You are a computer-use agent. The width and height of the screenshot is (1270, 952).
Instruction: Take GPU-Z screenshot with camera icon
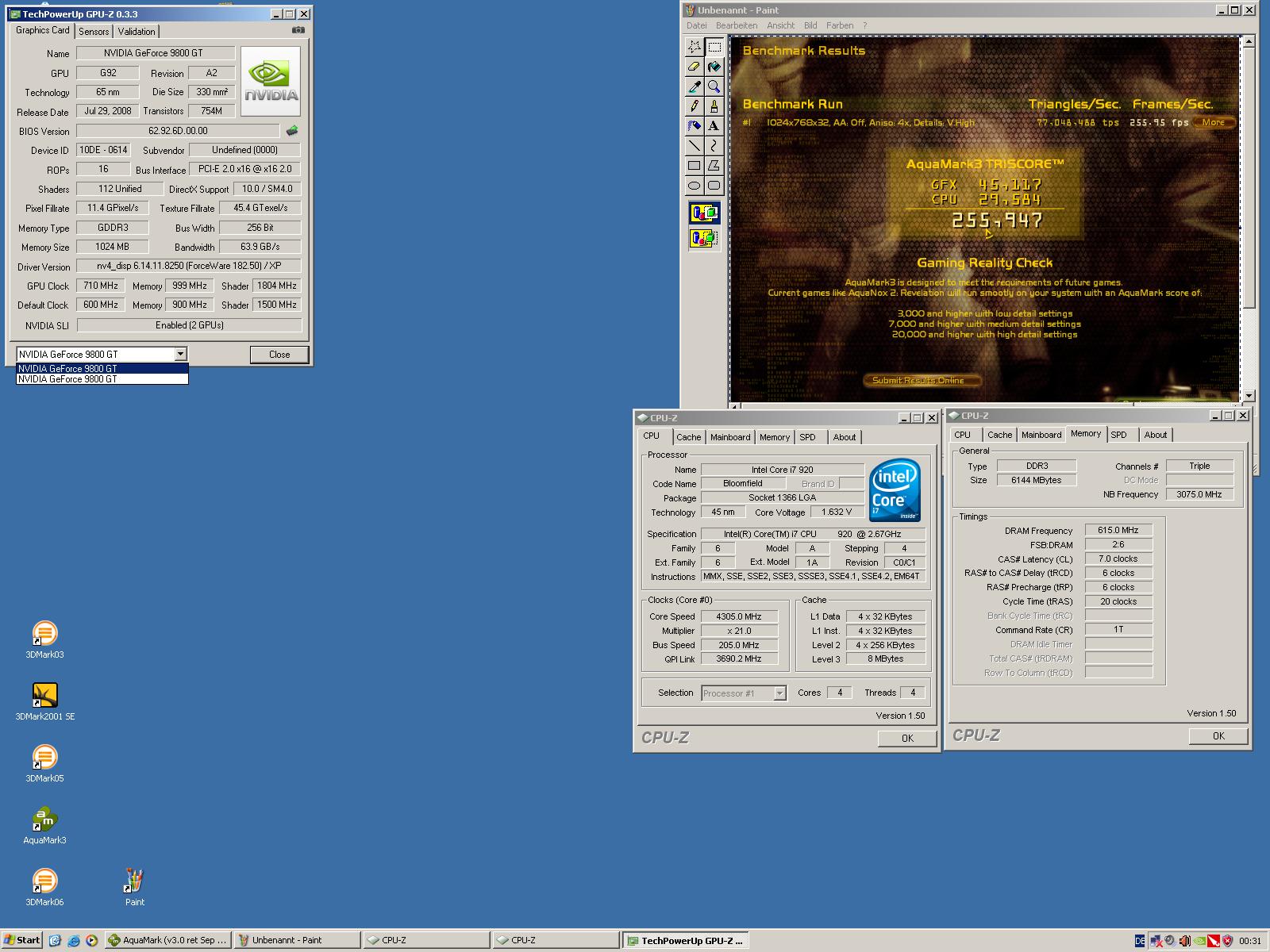tap(298, 30)
